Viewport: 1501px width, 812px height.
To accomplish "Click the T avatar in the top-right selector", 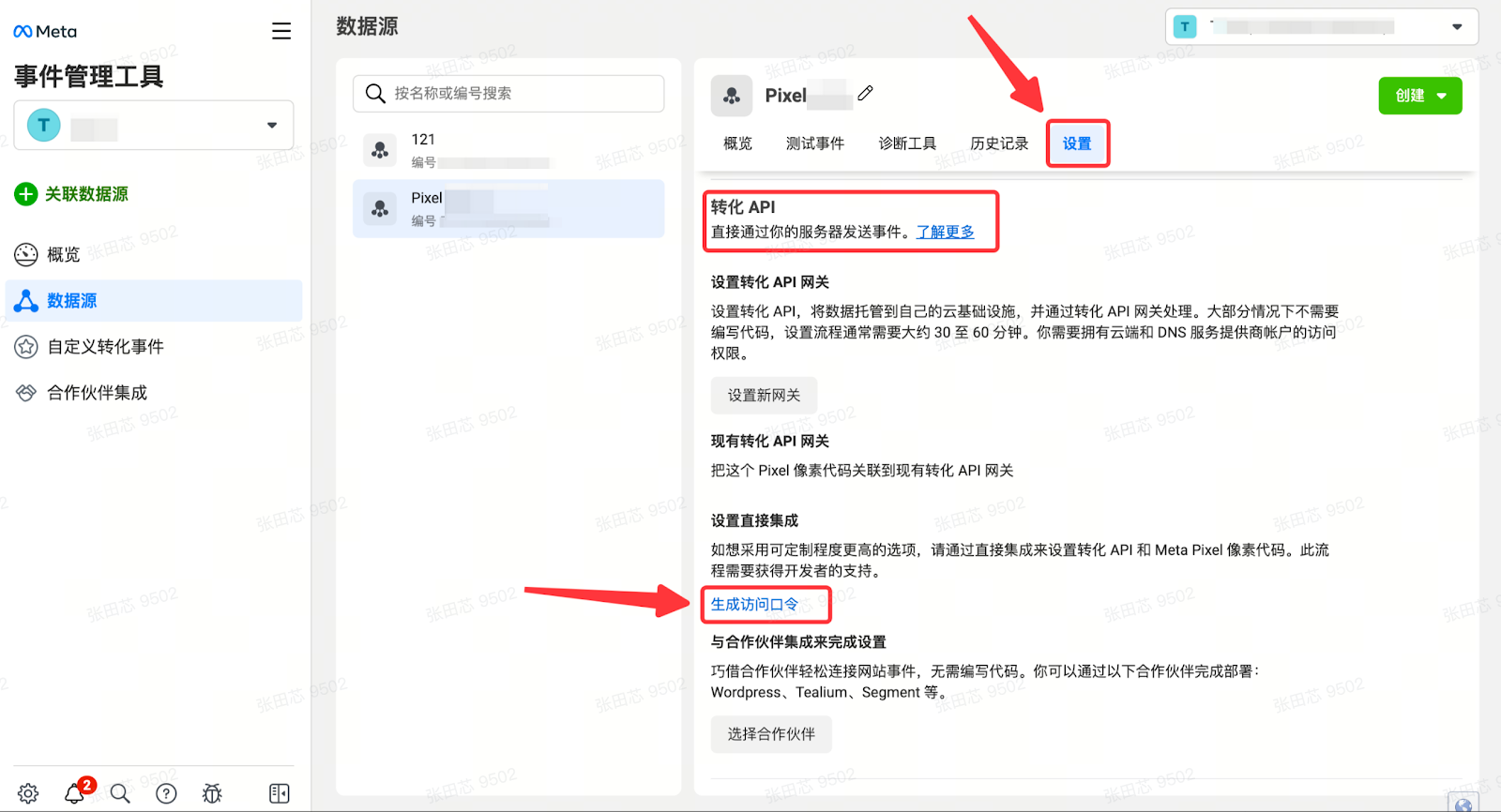I will [1185, 26].
